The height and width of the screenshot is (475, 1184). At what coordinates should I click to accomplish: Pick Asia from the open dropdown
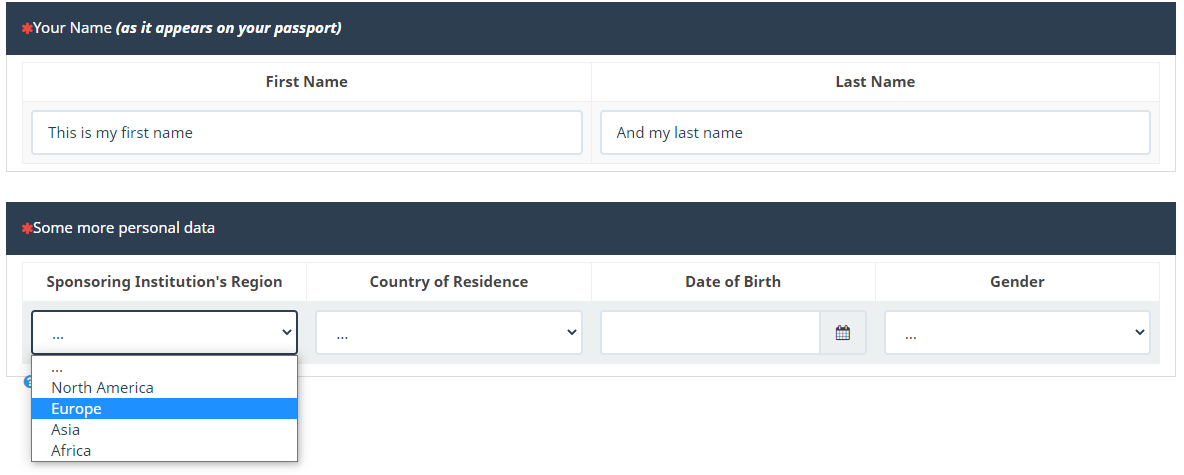click(x=66, y=430)
